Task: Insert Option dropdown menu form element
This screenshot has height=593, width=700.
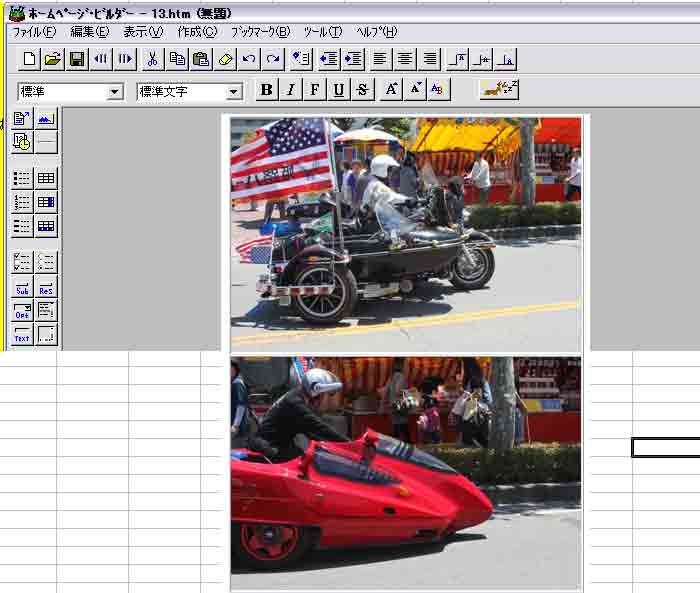Action: (22, 311)
